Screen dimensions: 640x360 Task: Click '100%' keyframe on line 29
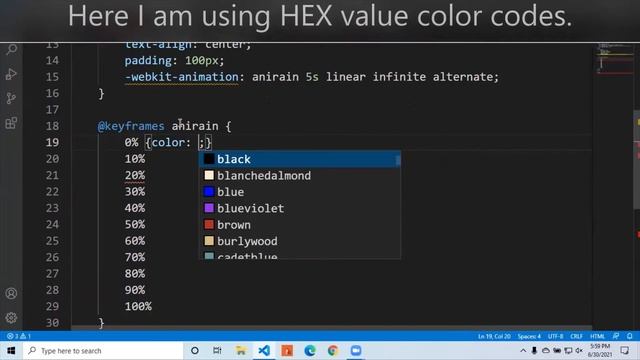[138, 306]
